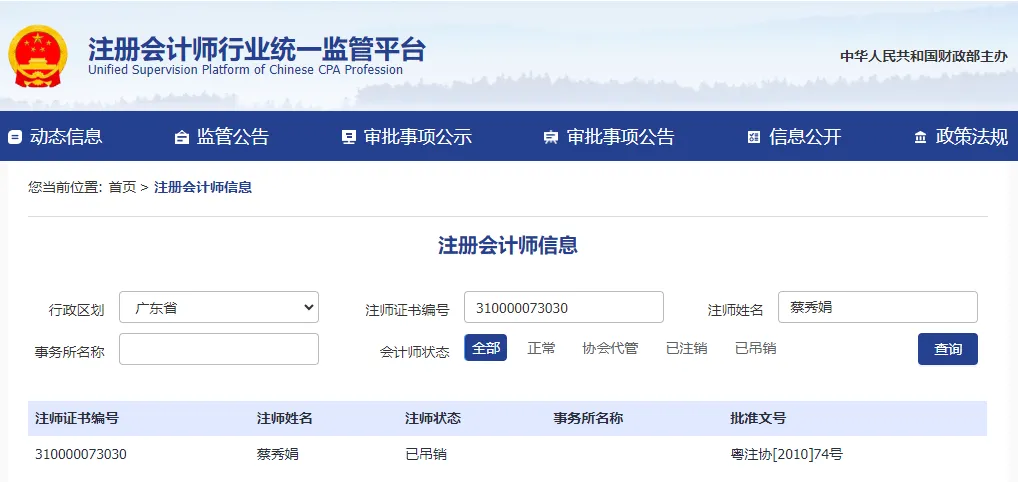Click the 政策法规 nav icon
The image size is (1018, 482).
(920, 138)
